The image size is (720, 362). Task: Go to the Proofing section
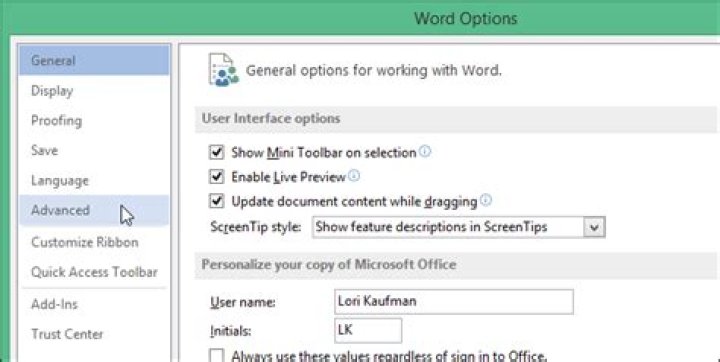pos(94,120)
